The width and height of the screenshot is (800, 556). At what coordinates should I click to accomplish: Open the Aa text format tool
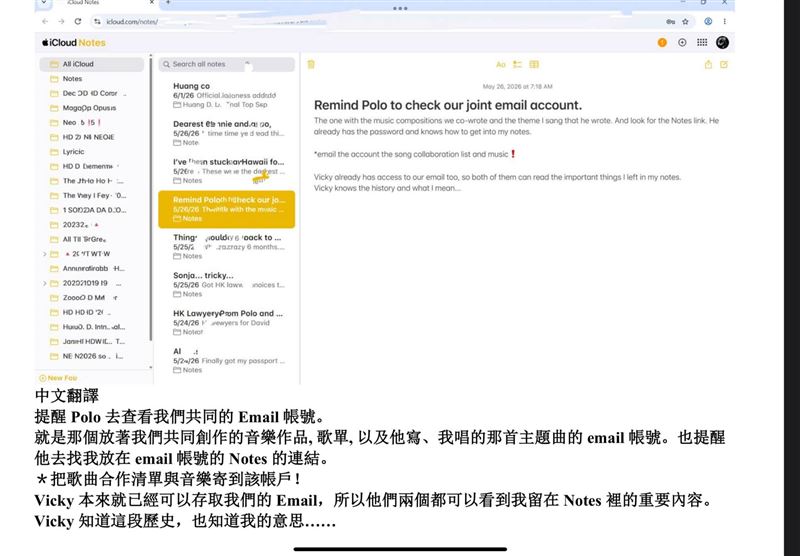click(x=501, y=64)
